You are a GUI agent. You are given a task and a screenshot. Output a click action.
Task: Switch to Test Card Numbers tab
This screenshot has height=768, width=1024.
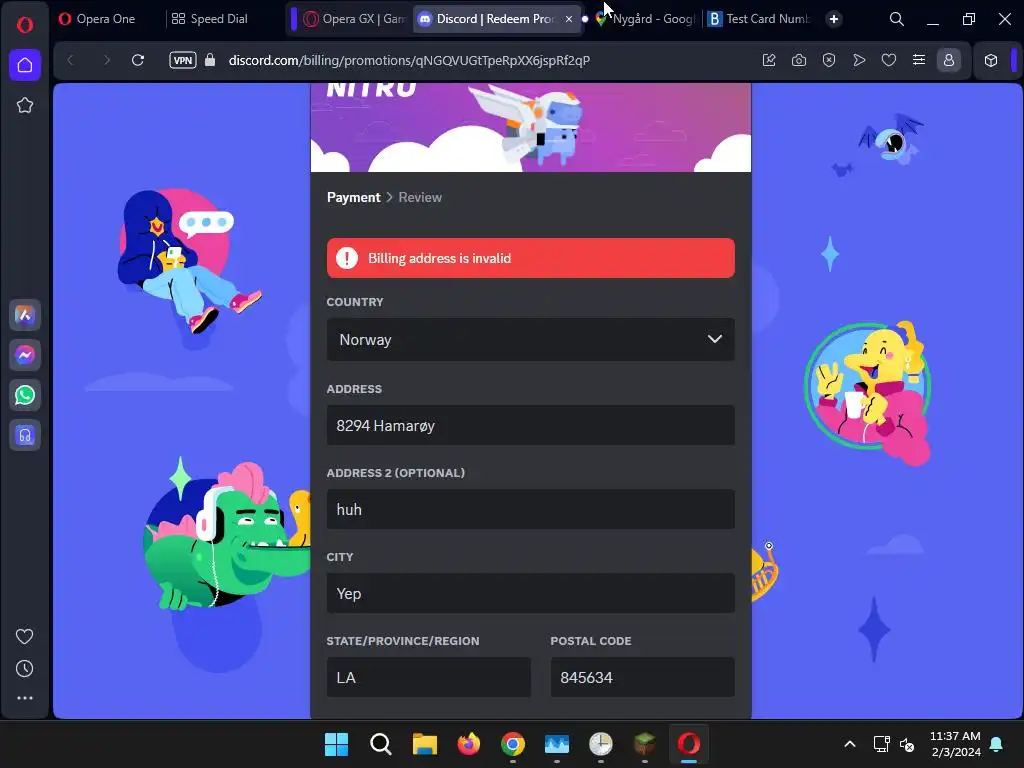[761, 19]
